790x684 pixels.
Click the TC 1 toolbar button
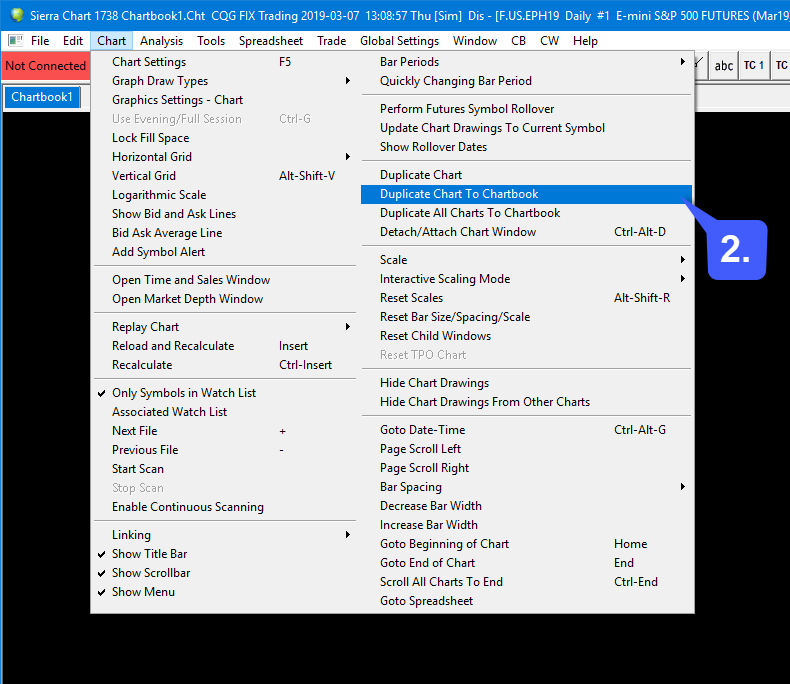point(754,65)
